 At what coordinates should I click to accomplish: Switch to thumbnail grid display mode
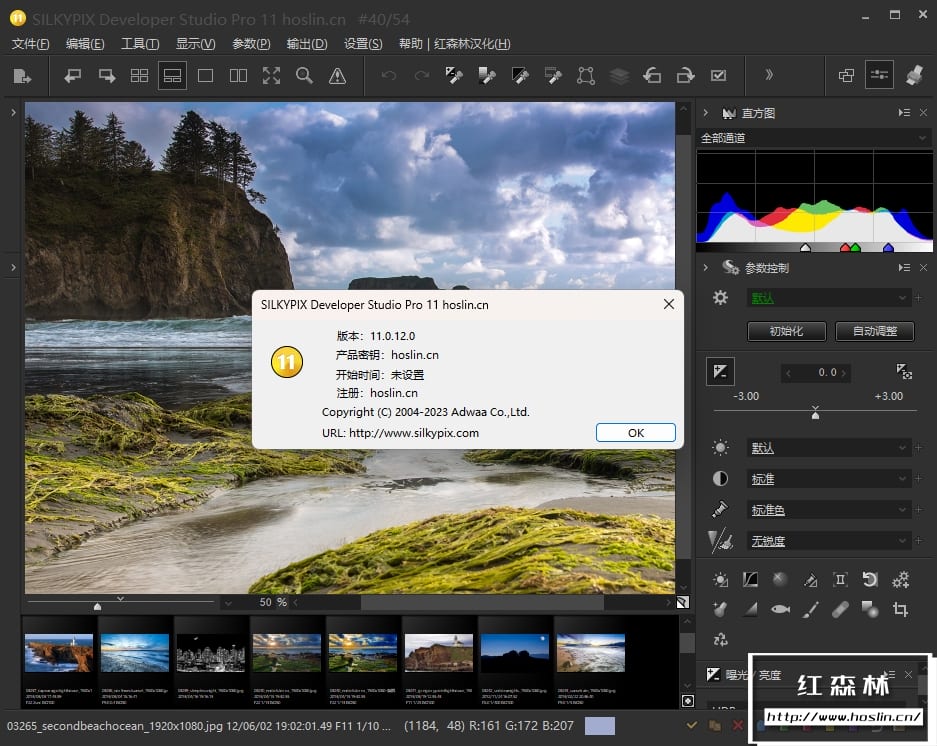coord(139,76)
